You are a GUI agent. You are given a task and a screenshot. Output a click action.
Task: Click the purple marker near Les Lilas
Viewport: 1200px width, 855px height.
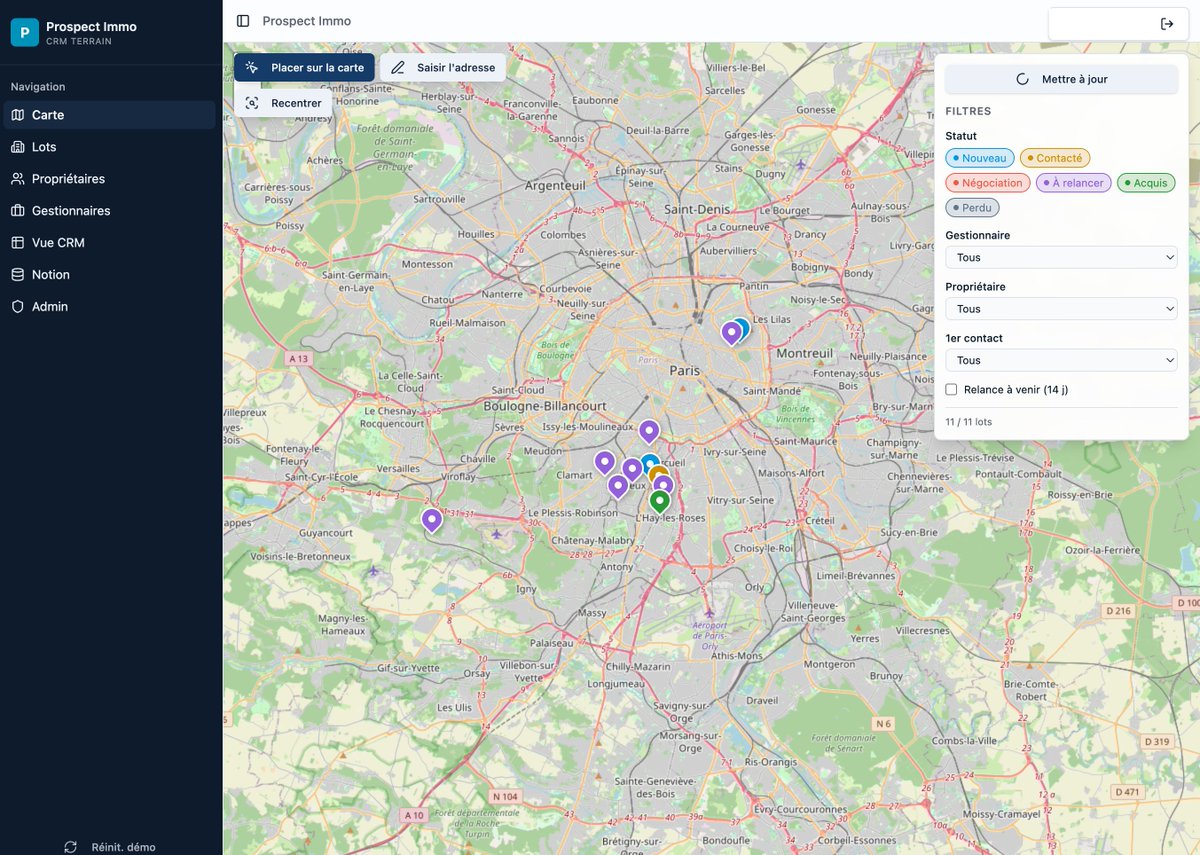coord(731,332)
